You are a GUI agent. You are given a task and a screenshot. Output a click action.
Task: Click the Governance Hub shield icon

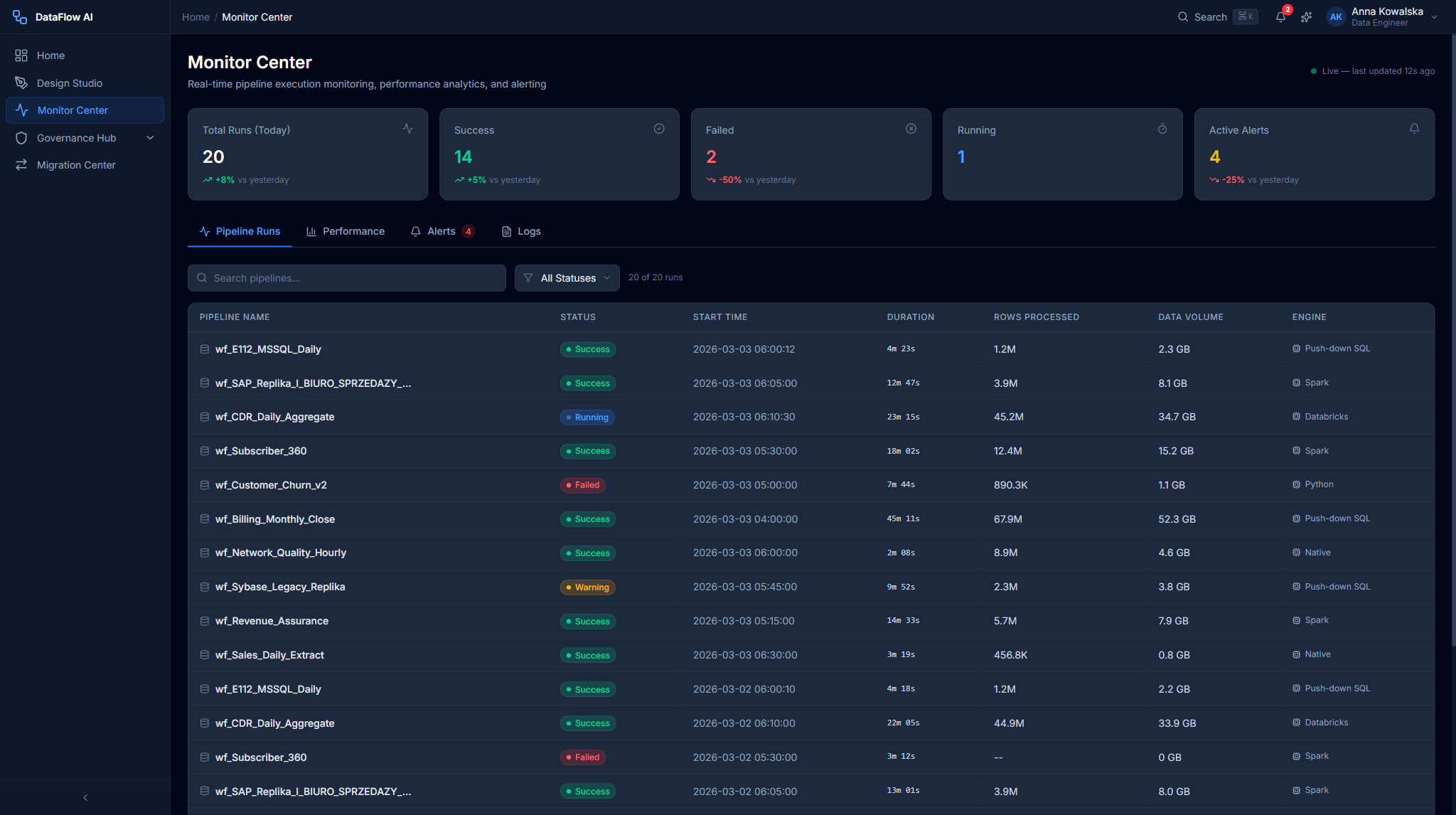(21, 138)
